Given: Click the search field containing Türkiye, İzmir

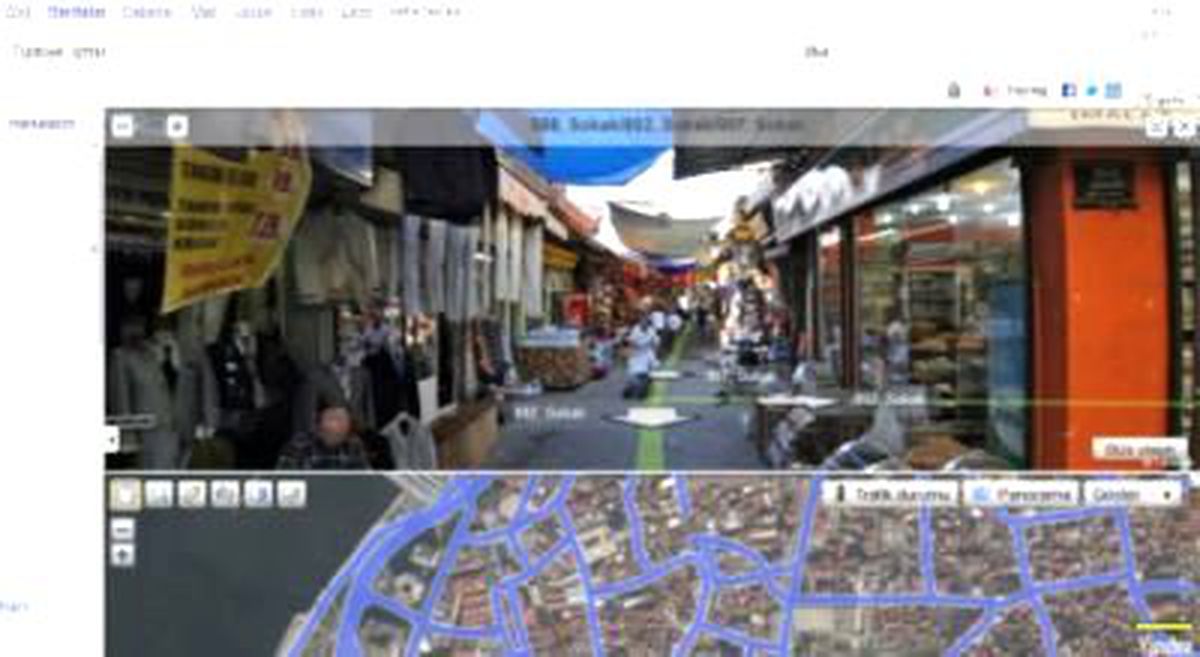Looking at the screenshot, I should 400,51.
